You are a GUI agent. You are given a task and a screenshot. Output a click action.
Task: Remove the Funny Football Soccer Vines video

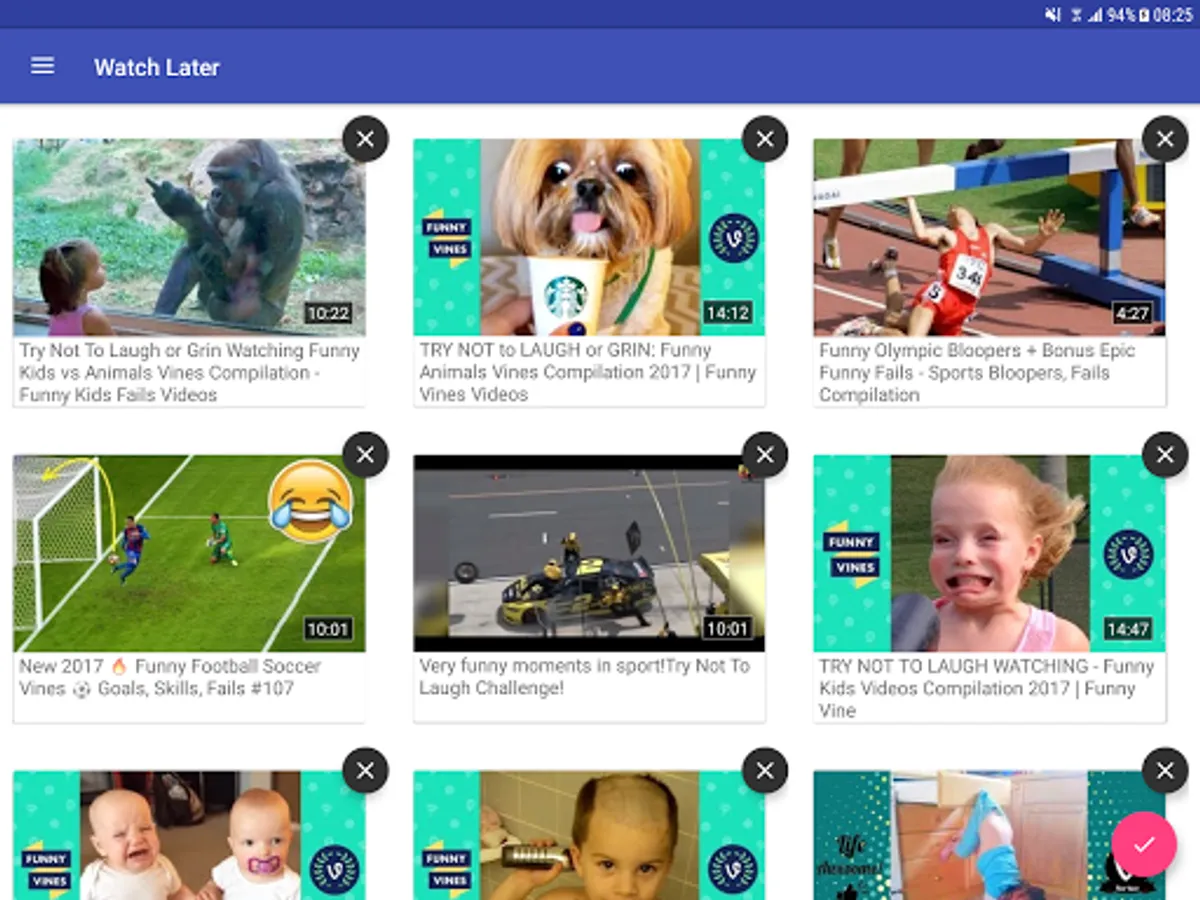(x=365, y=455)
